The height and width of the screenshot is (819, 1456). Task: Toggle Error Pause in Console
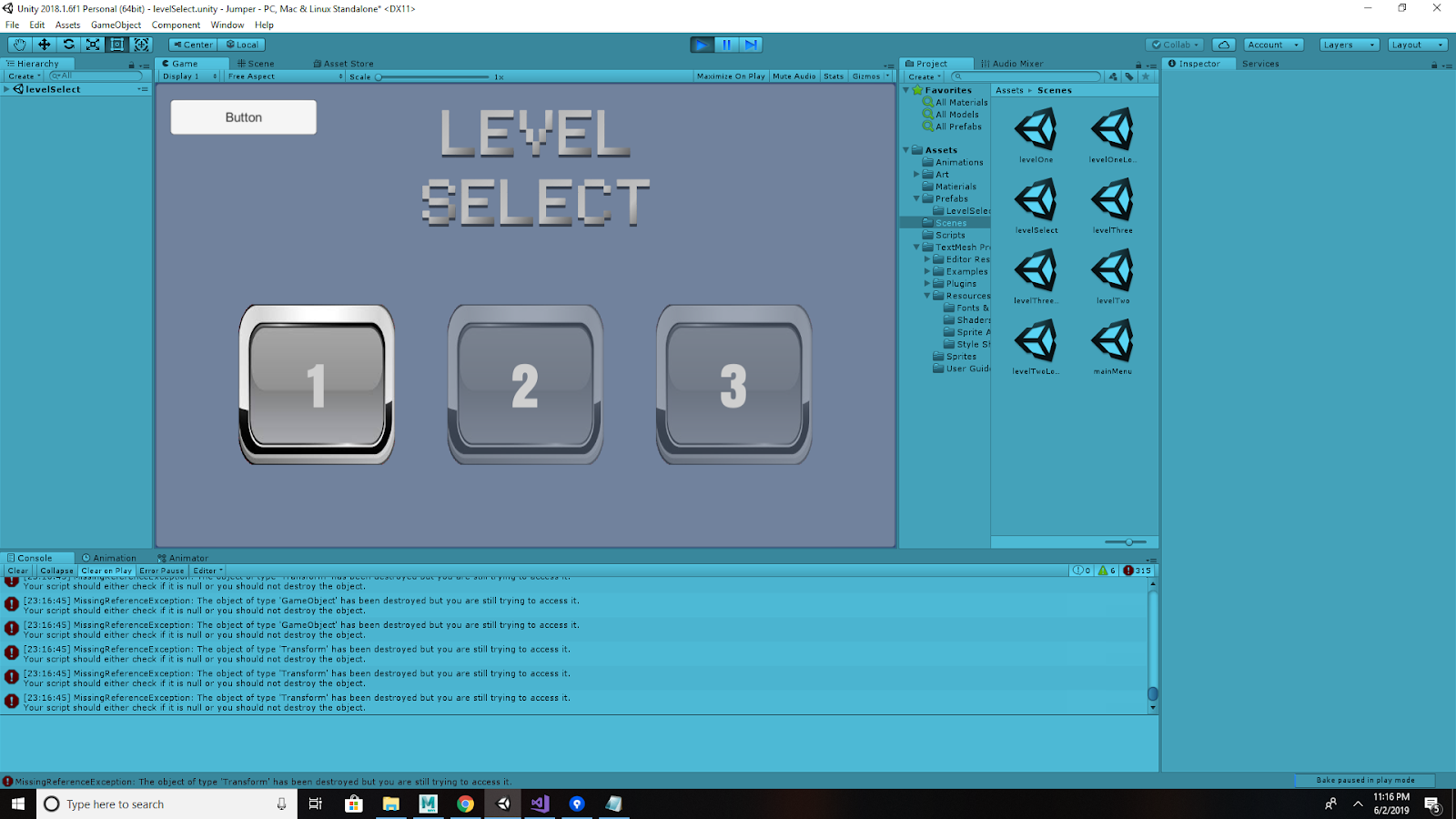tap(162, 571)
